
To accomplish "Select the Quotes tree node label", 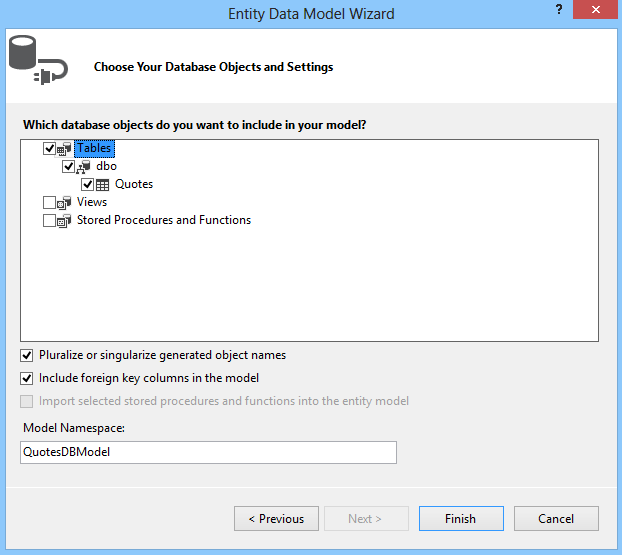I will pos(134,184).
